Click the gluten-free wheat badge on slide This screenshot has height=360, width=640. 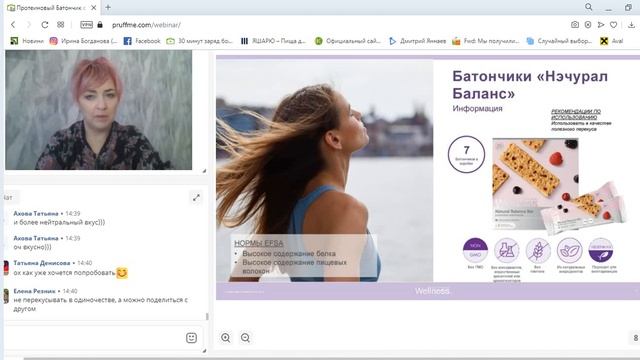click(x=538, y=250)
